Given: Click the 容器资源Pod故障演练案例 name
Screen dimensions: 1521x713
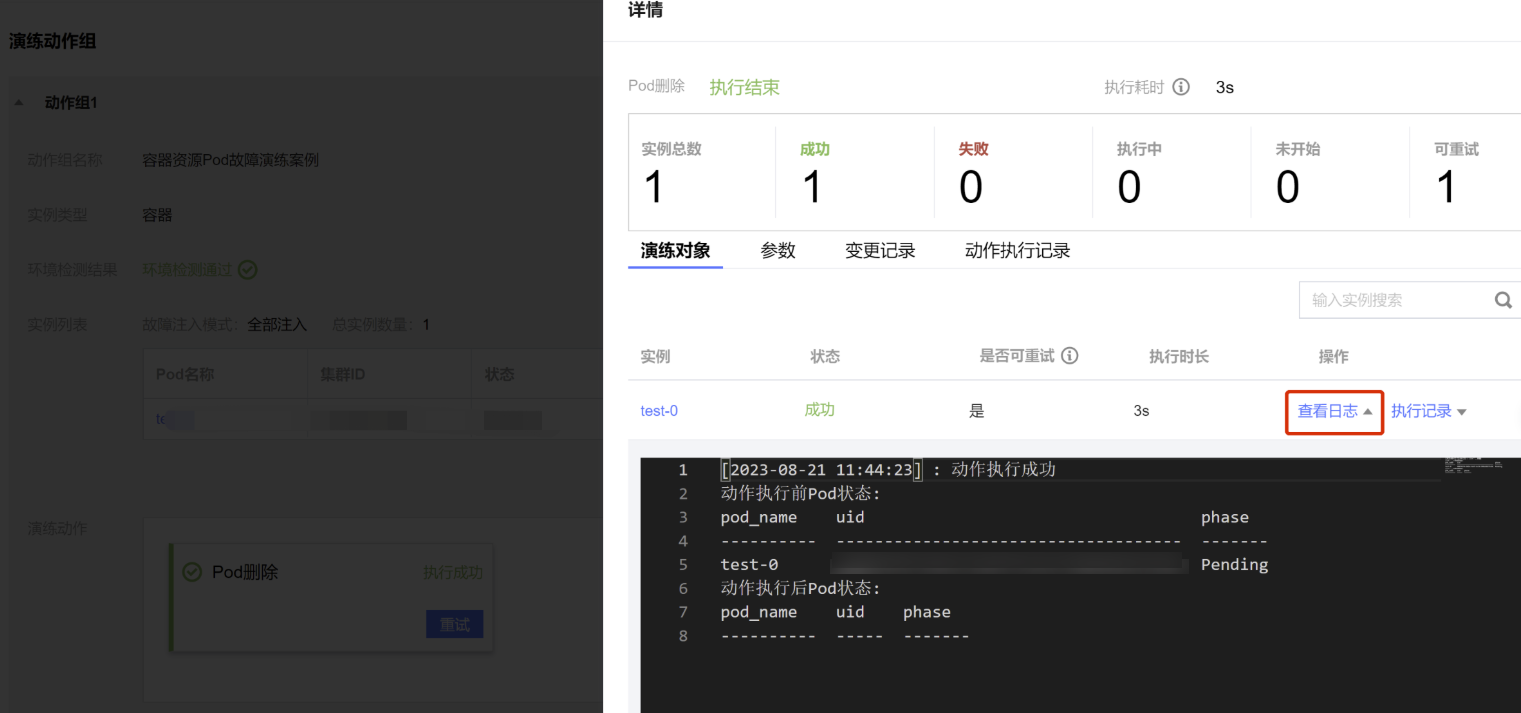Looking at the screenshot, I should pos(231,160).
